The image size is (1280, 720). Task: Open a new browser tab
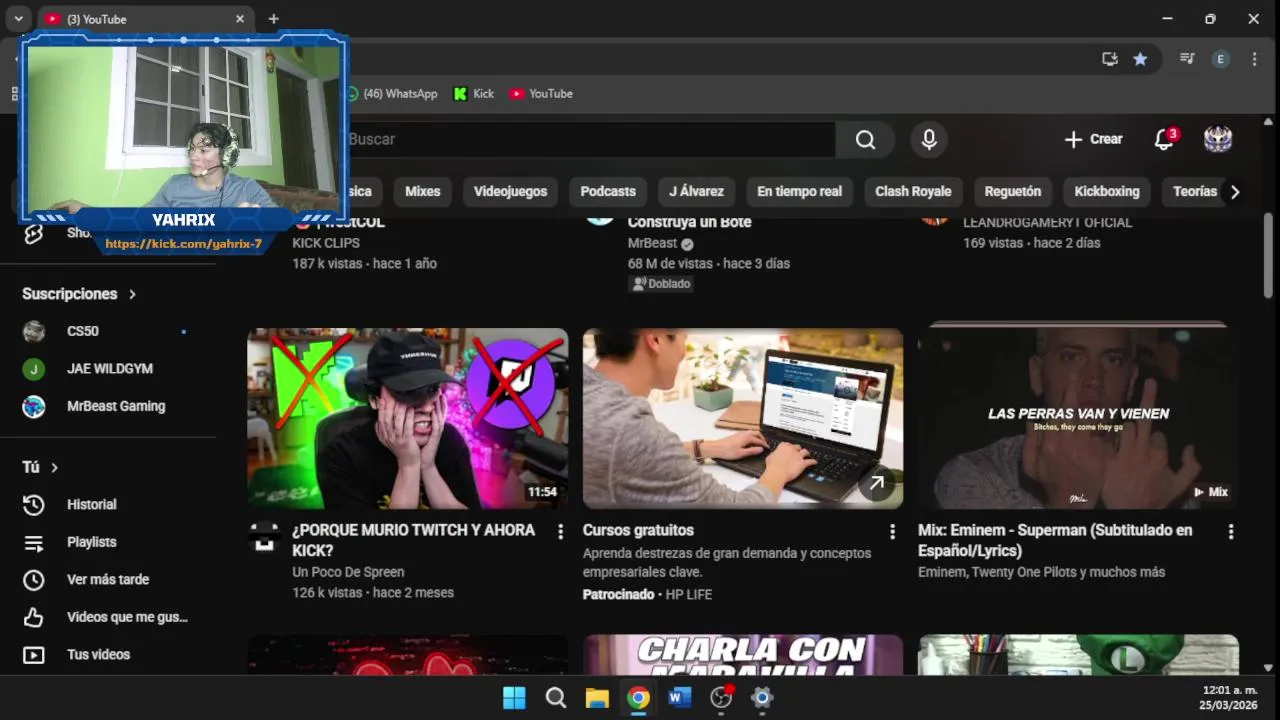pyautogui.click(x=274, y=19)
